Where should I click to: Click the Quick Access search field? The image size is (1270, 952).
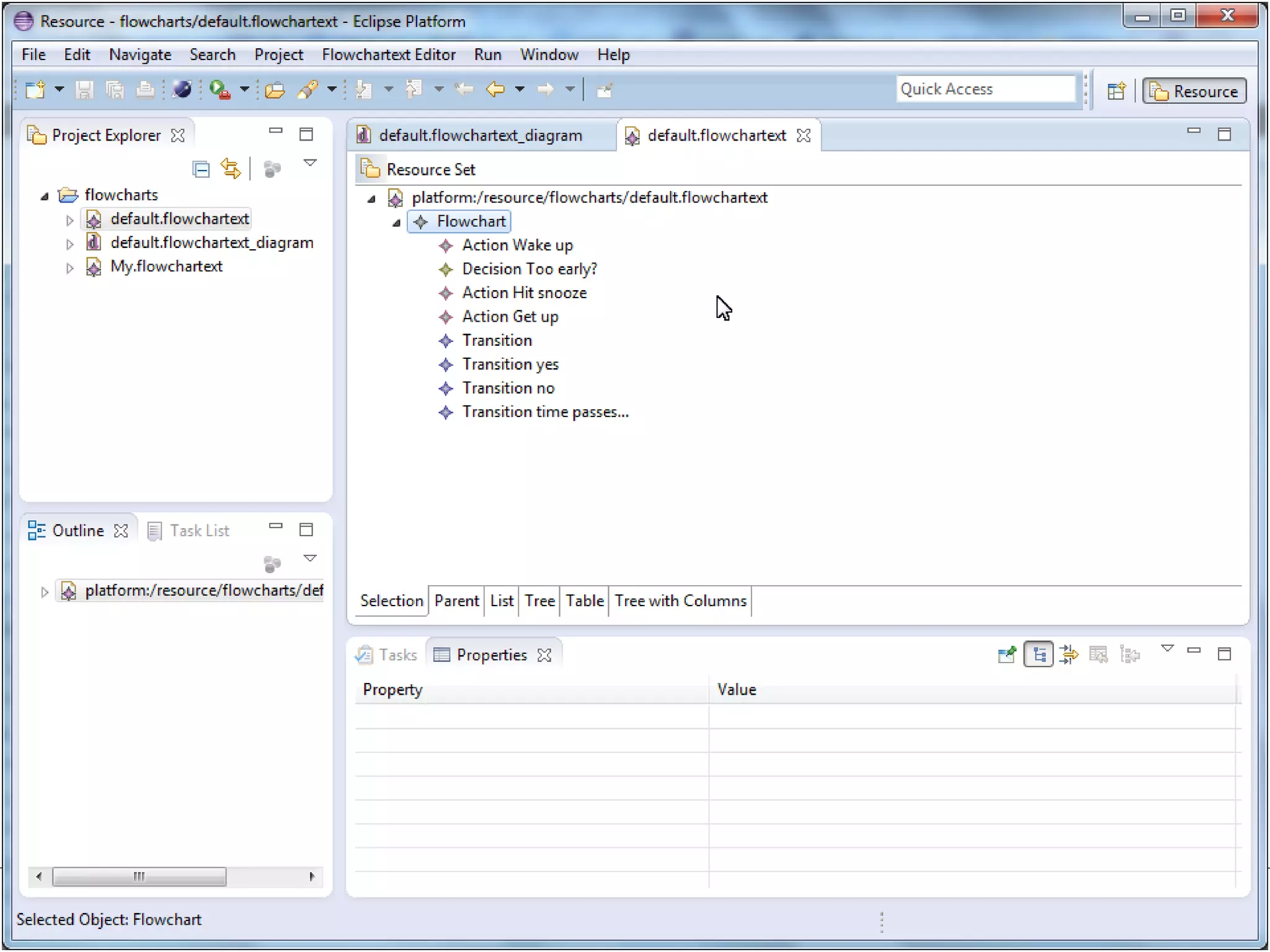(986, 89)
